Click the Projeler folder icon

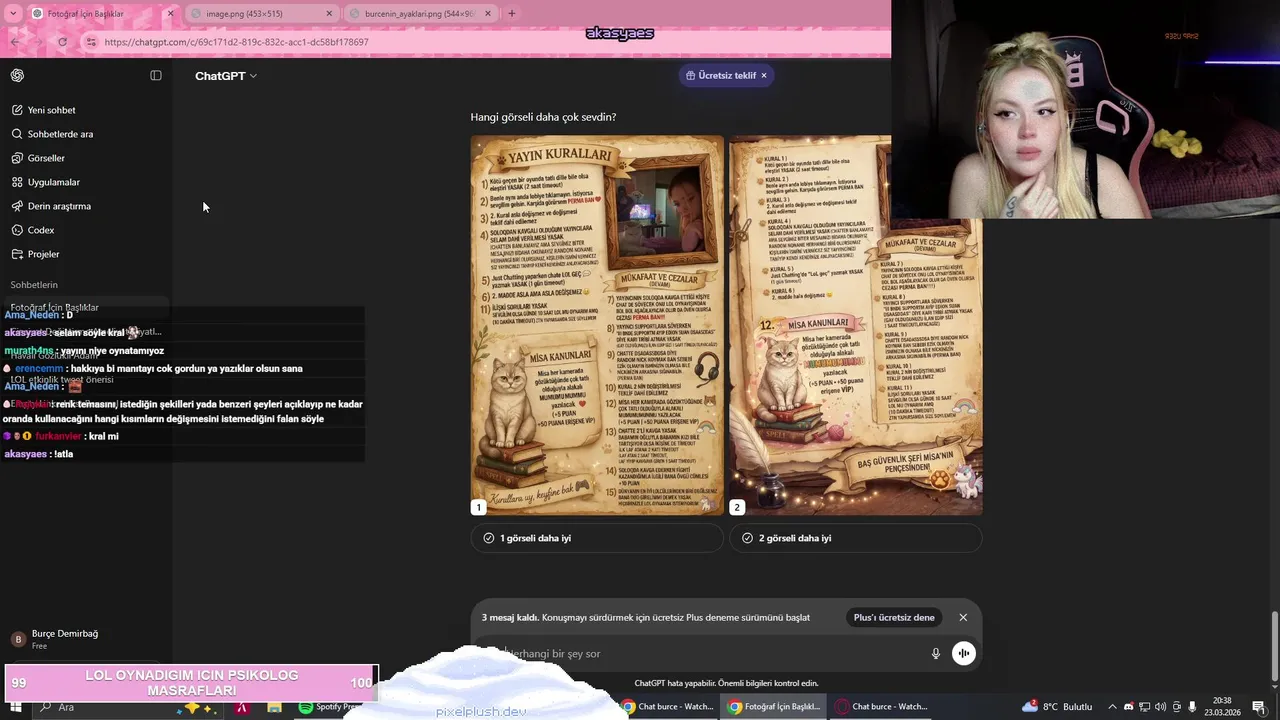18,254
